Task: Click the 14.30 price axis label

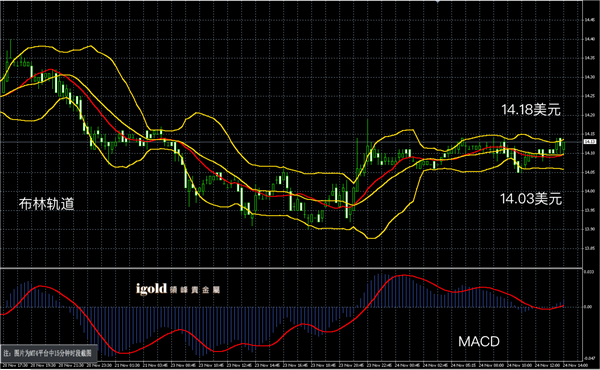Action: (x=590, y=77)
